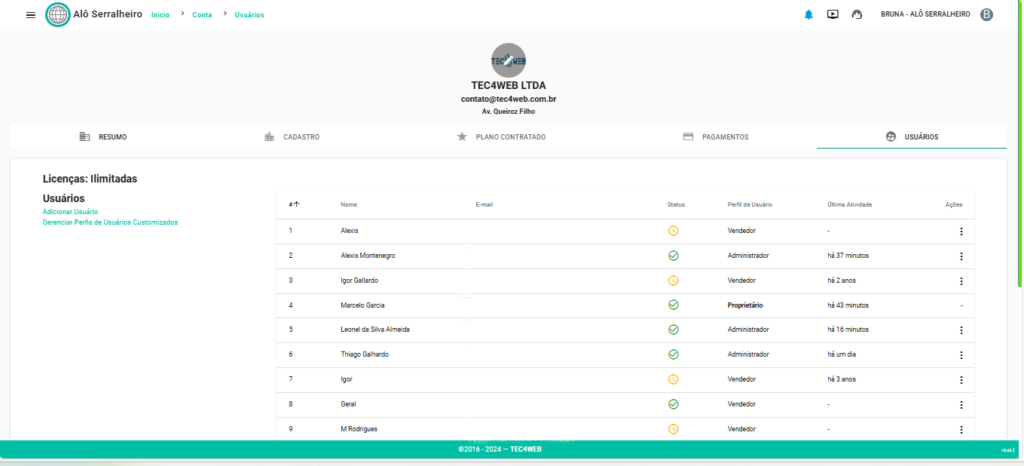Viewport: 1024px width, 466px height.
Task: Click the pending status icon for Alexis
Action: pyautogui.click(x=673, y=231)
